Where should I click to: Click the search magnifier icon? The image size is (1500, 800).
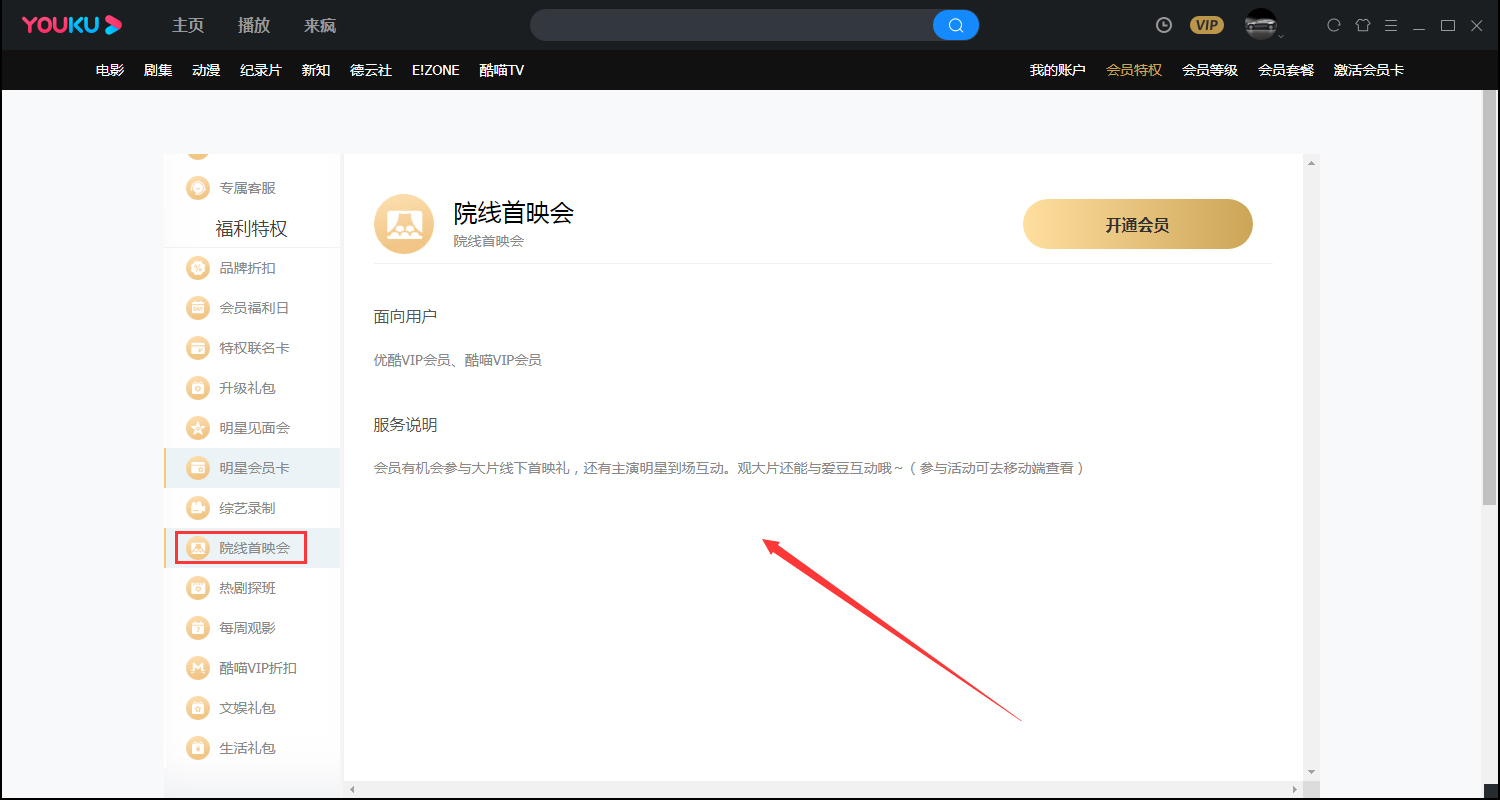point(955,24)
